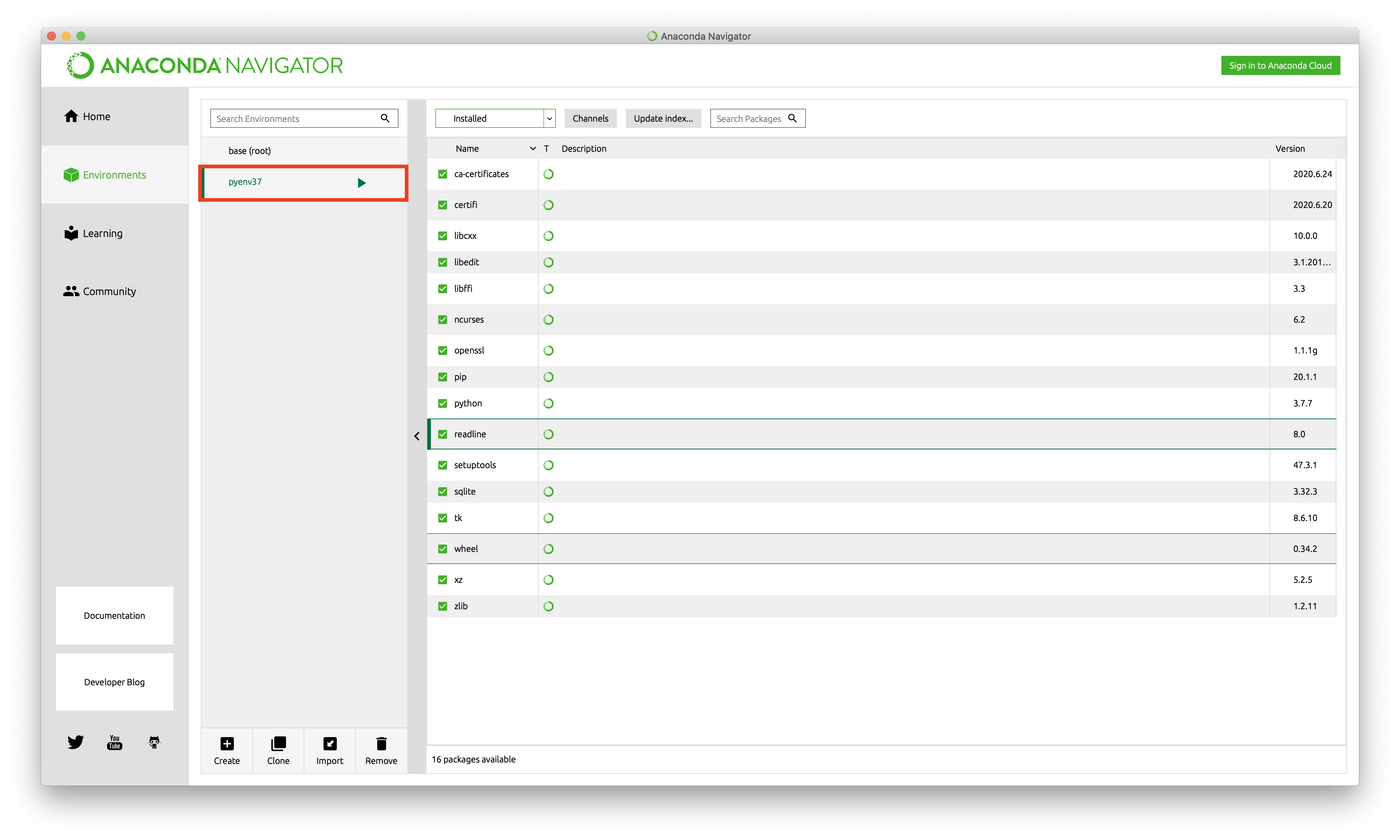Toggle the pip package checkbox
This screenshot has height=840, width=1400.
tap(443, 377)
